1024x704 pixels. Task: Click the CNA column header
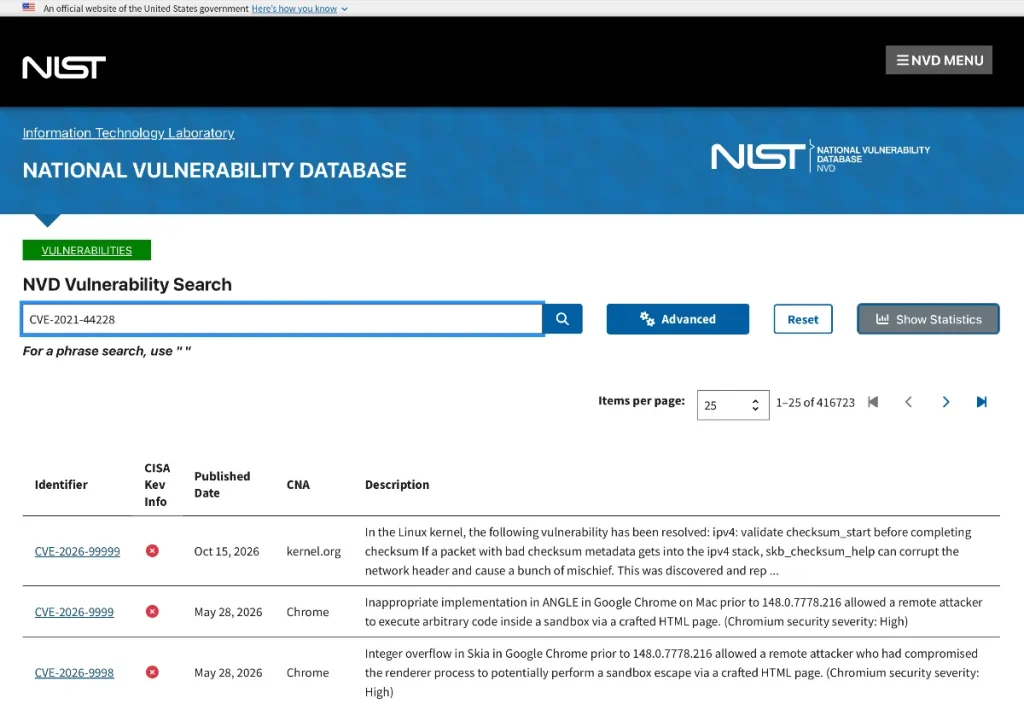pos(298,485)
